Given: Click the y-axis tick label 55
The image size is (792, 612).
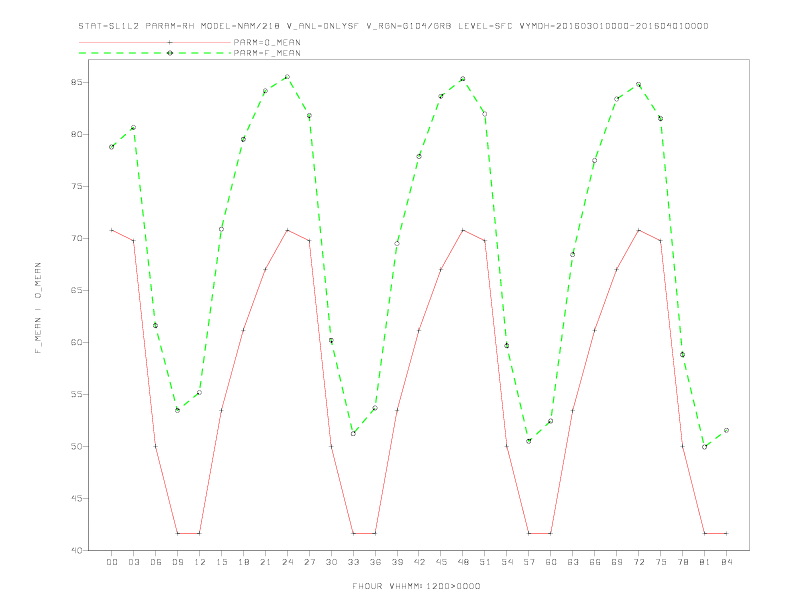Looking at the screenshot, I should 77,394.
